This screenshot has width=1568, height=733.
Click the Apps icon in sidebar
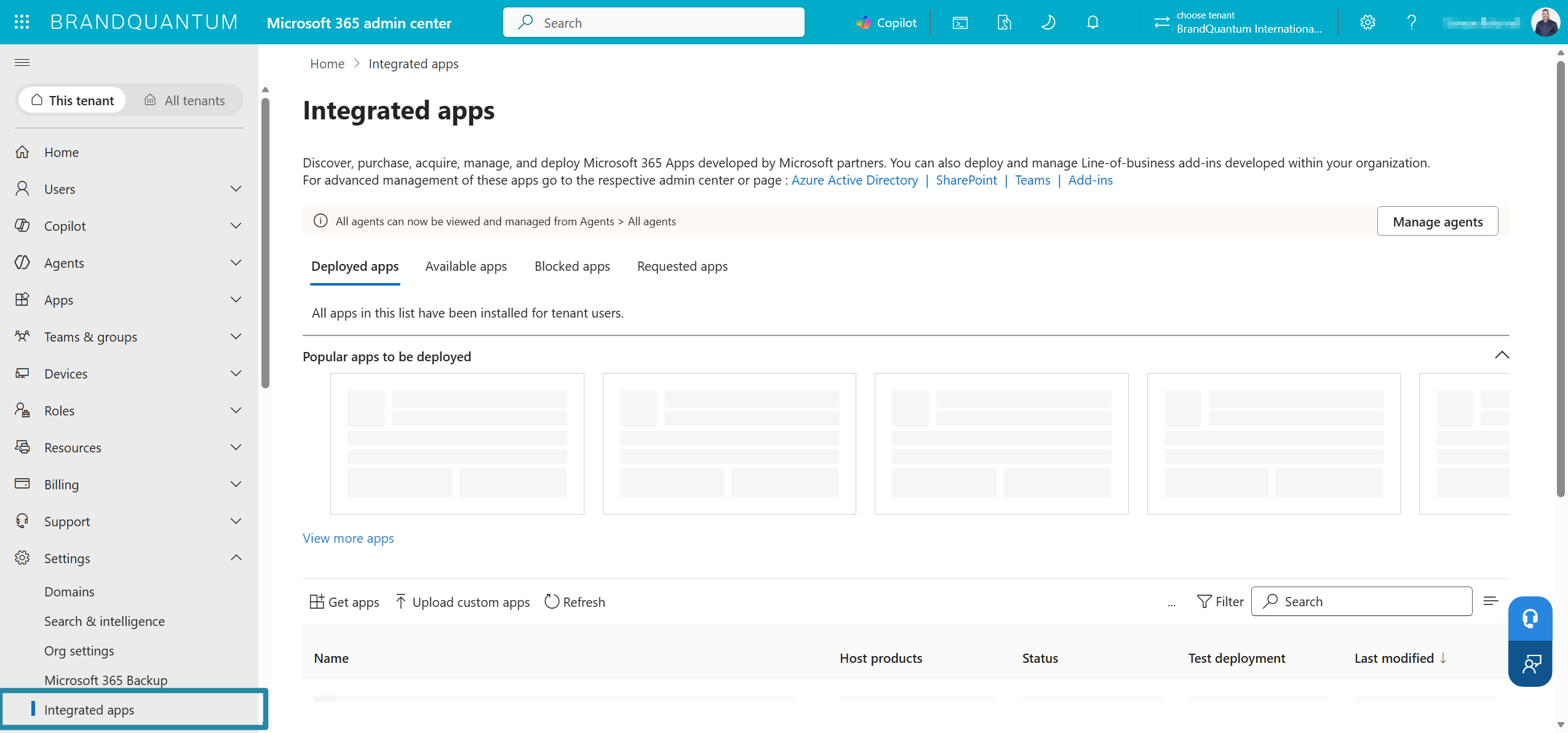click(x=22, y=300)
